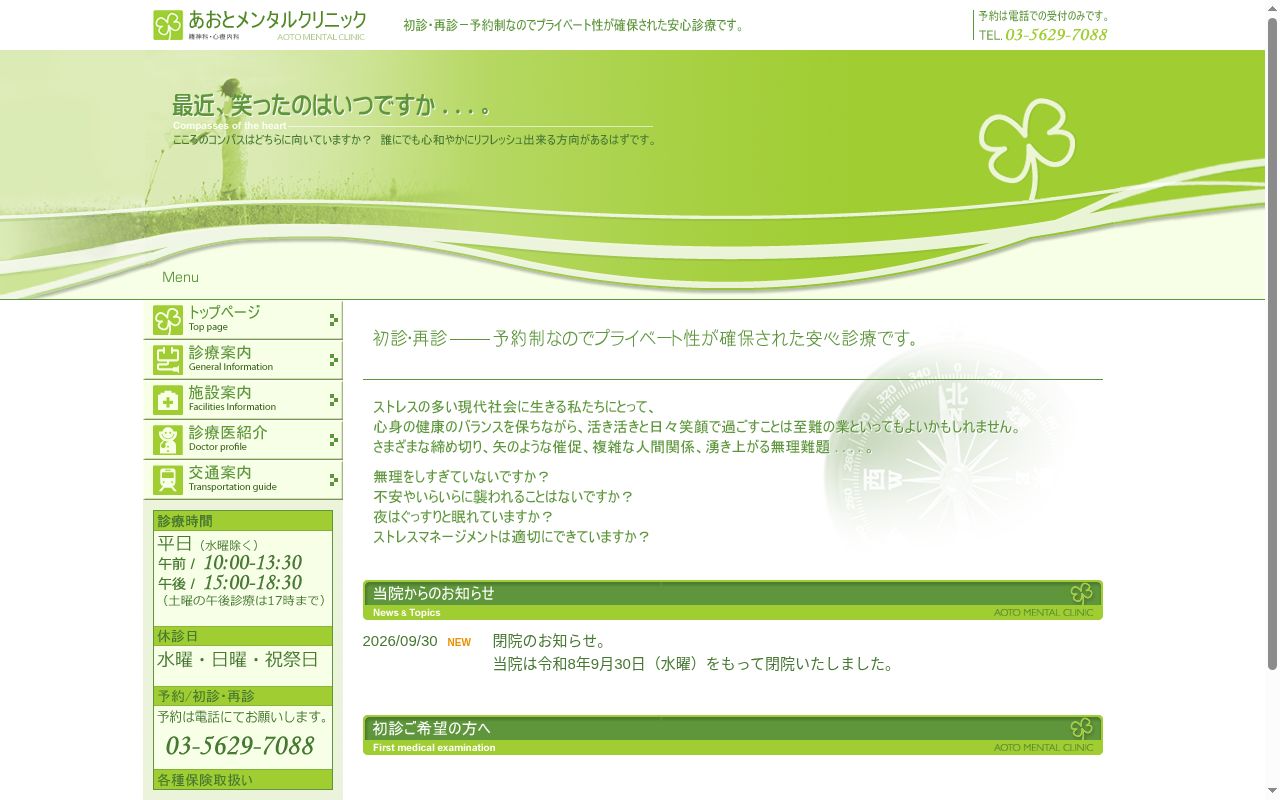Click 予約/初診・再診 sidebar heading
Viewport: 1280px width, 800px height.
pyautogui.click(x=243, y=696)
